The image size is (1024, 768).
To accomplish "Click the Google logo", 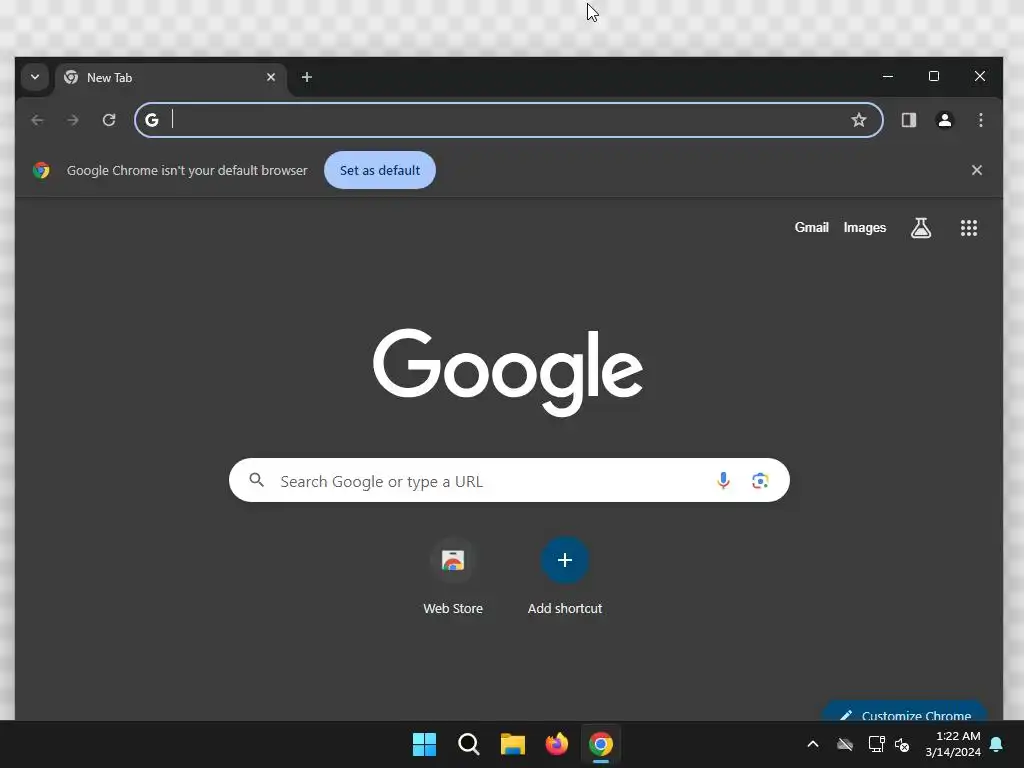I will click(x=508, y=372).
